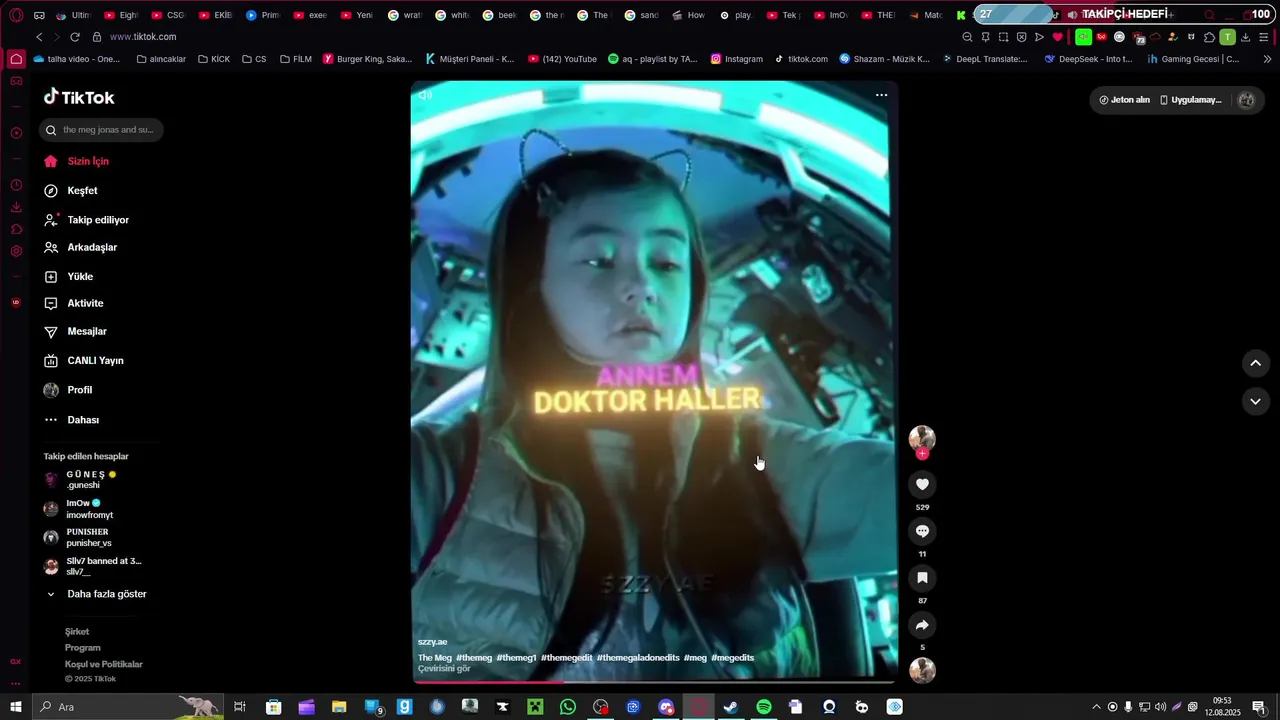Viewport: 1280px width, 720px height.
Task: Click the Uygulamayı button
Action: pos(1191,100)
